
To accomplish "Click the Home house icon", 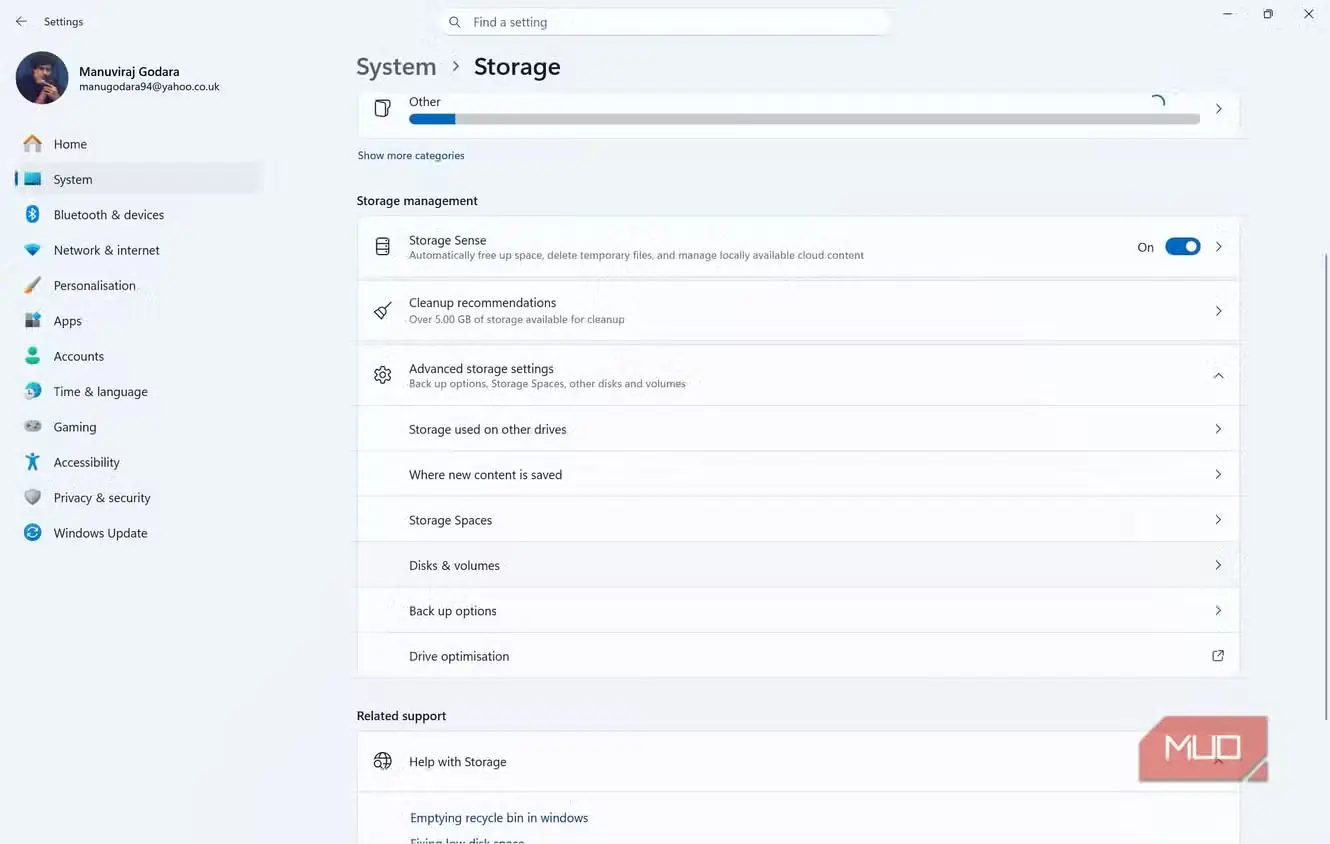I will 33,144.
